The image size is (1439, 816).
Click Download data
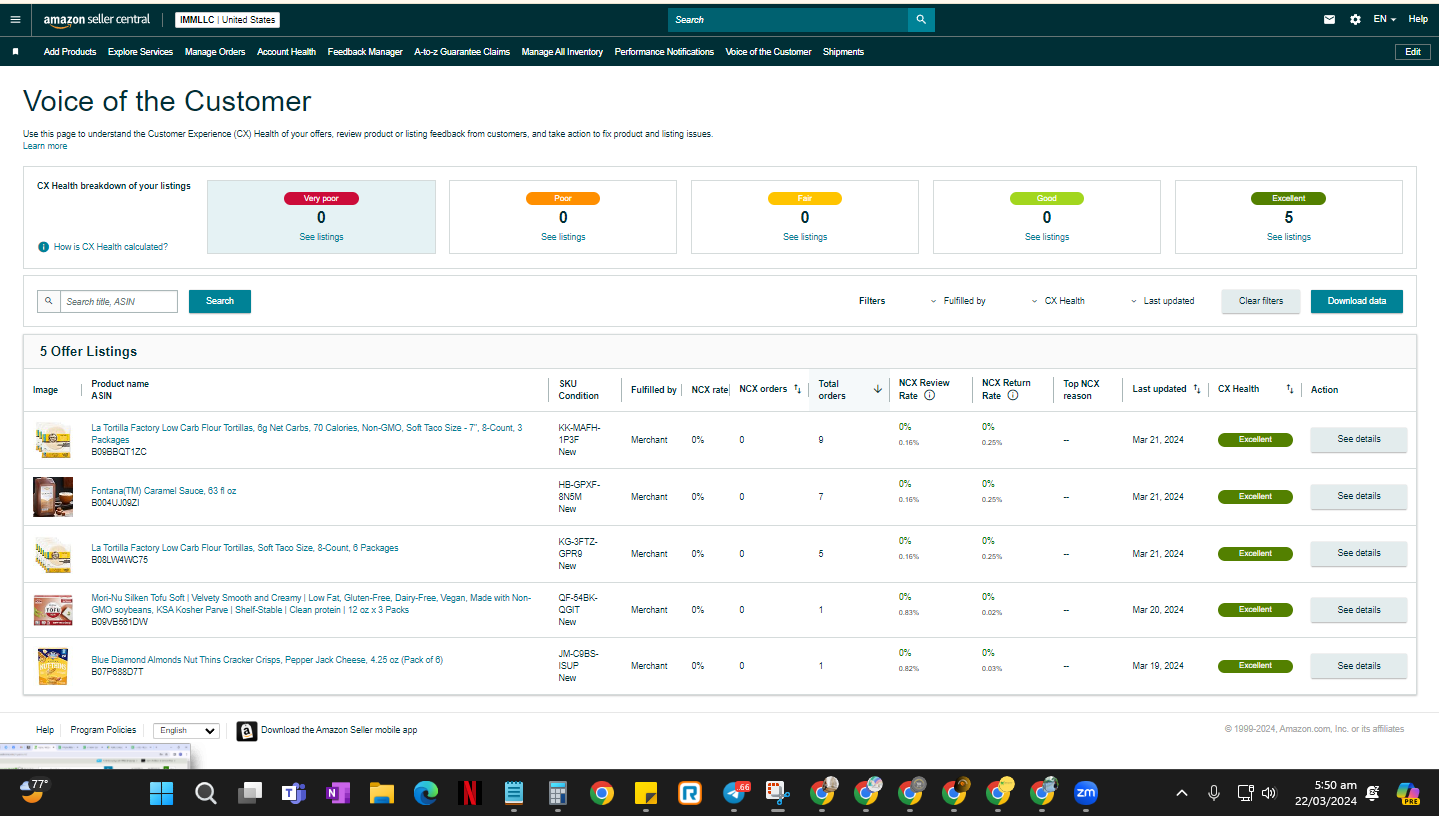coord(1357,301)
